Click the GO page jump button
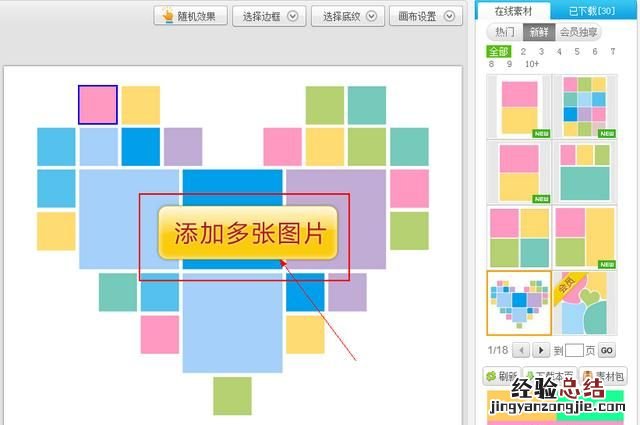 tap(607, 350)
